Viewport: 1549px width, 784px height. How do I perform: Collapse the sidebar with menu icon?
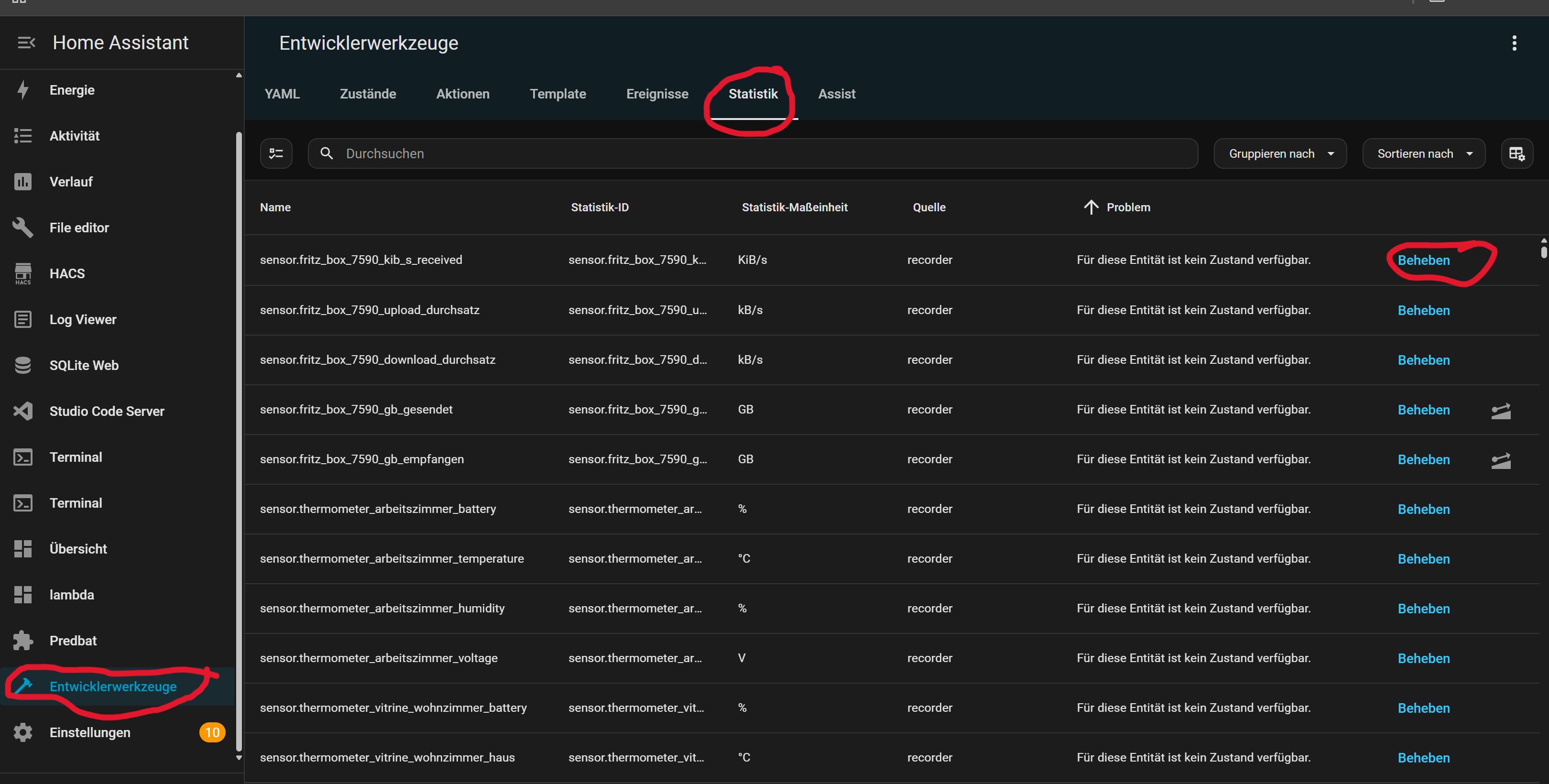click(x=26, y=43)
